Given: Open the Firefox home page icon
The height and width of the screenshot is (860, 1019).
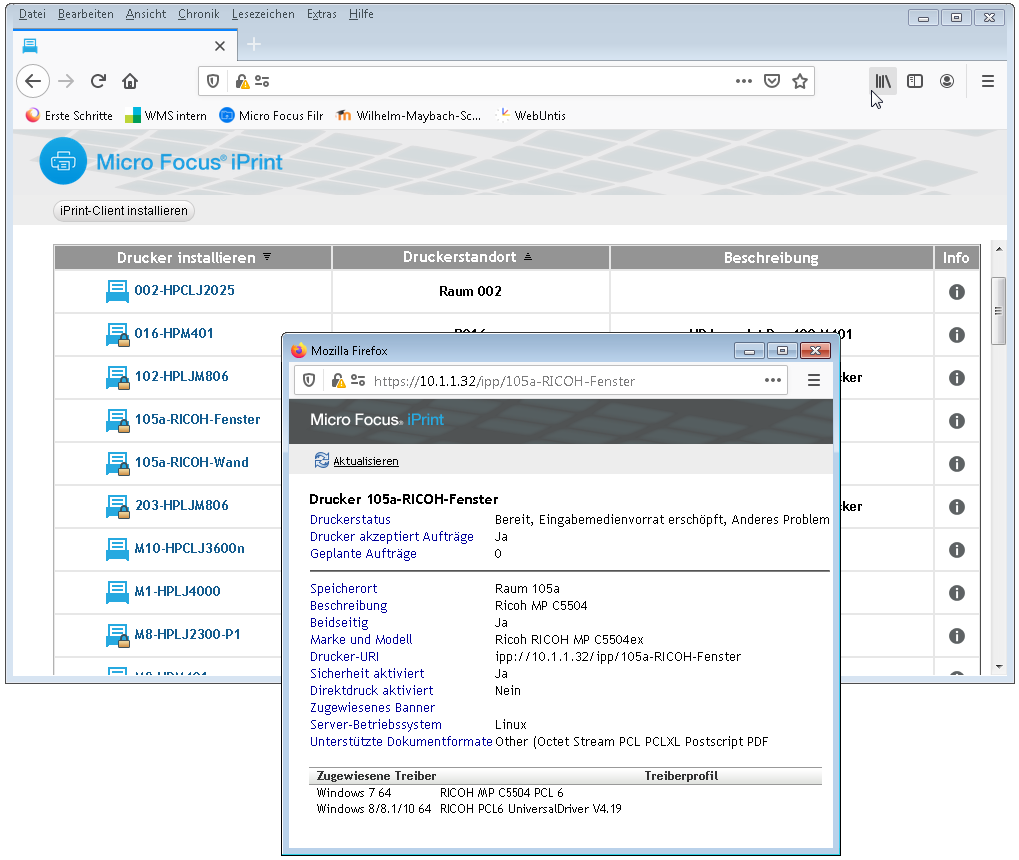Looking at the screenshot, I should point(130,81).
